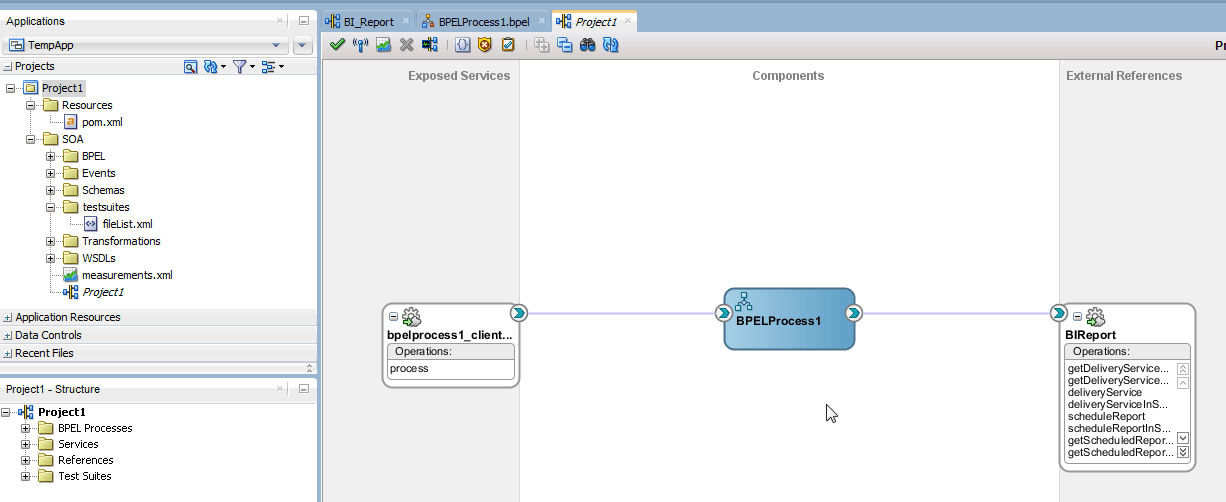Collapse the testsuites folder
This screenshot has width=1226, height=502.
coord(51,207)
